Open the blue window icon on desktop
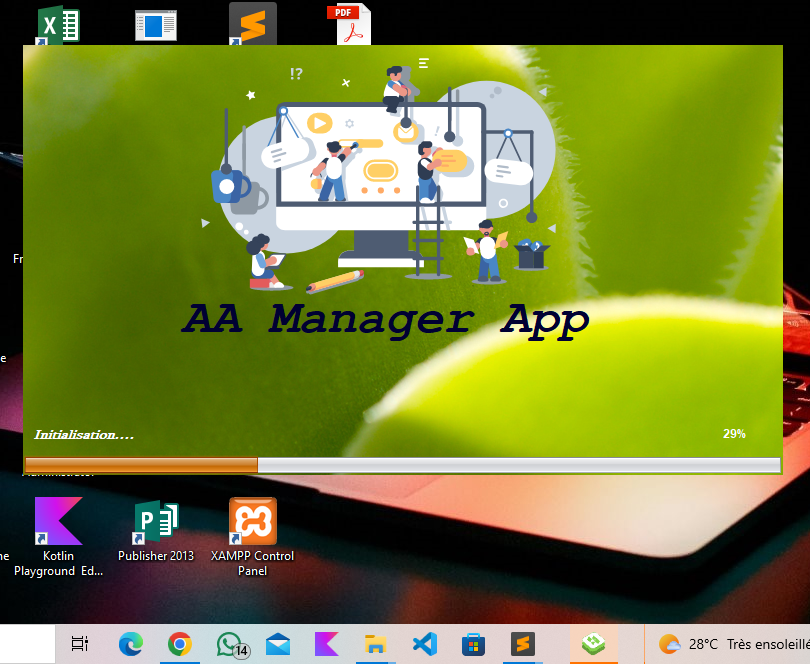This screenshot has width=810, height=664. click(x=156, y=24)
